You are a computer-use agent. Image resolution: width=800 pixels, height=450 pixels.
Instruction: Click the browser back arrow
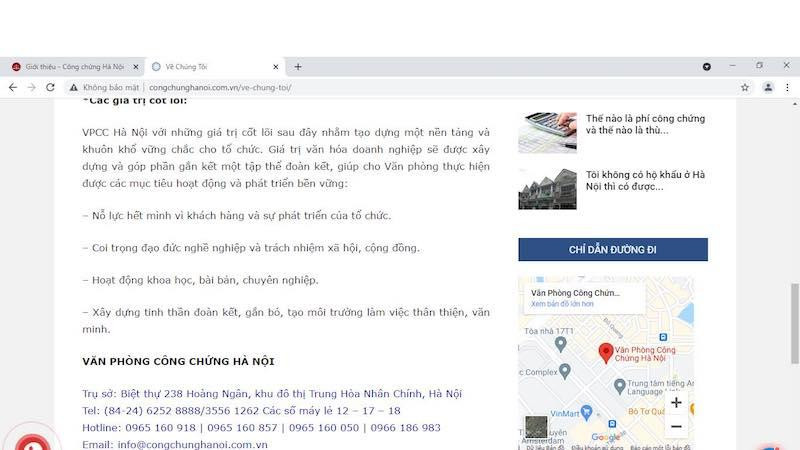tap(13, 88)
